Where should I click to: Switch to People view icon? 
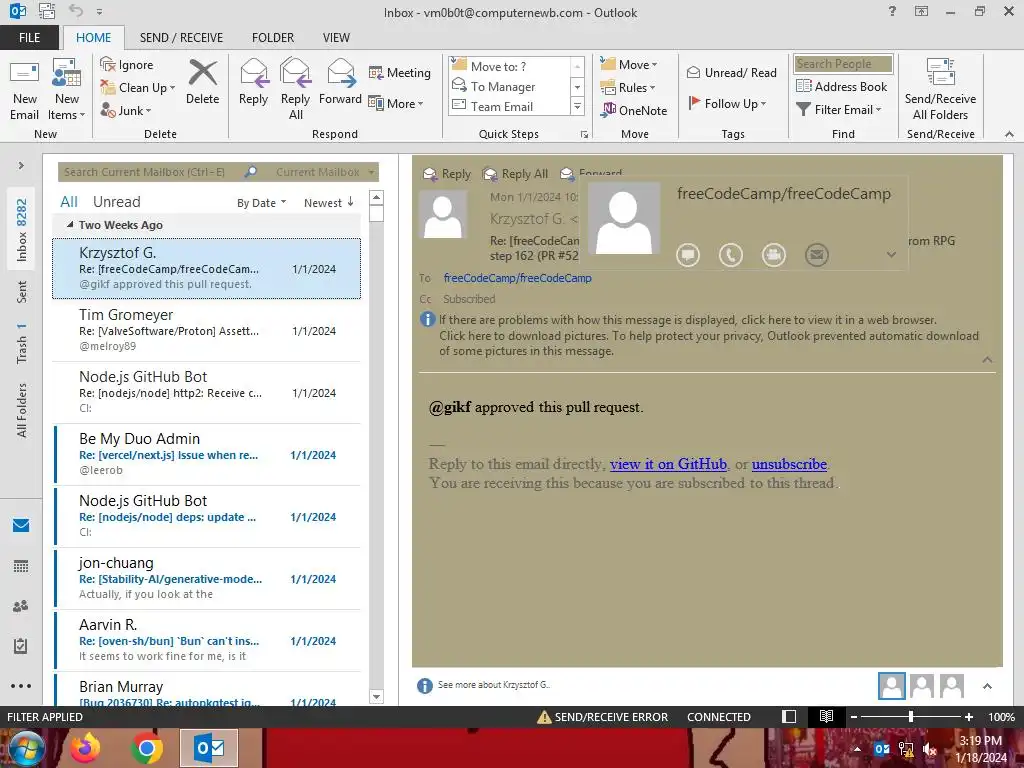21,606
